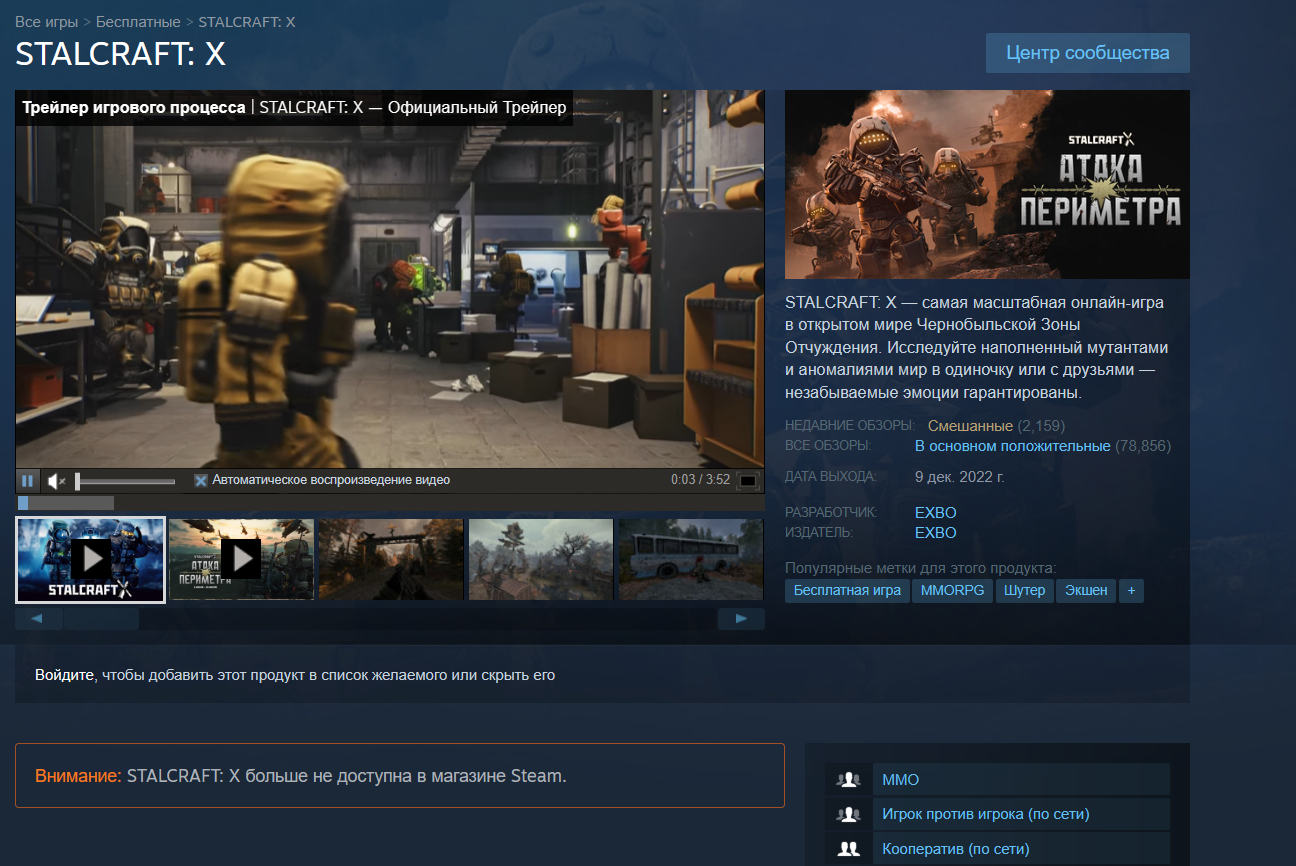Image resolution: width=1296 pixels, height=866 pixels.
Task: Click the Атака Периметра header image
Action: (987, 185)
